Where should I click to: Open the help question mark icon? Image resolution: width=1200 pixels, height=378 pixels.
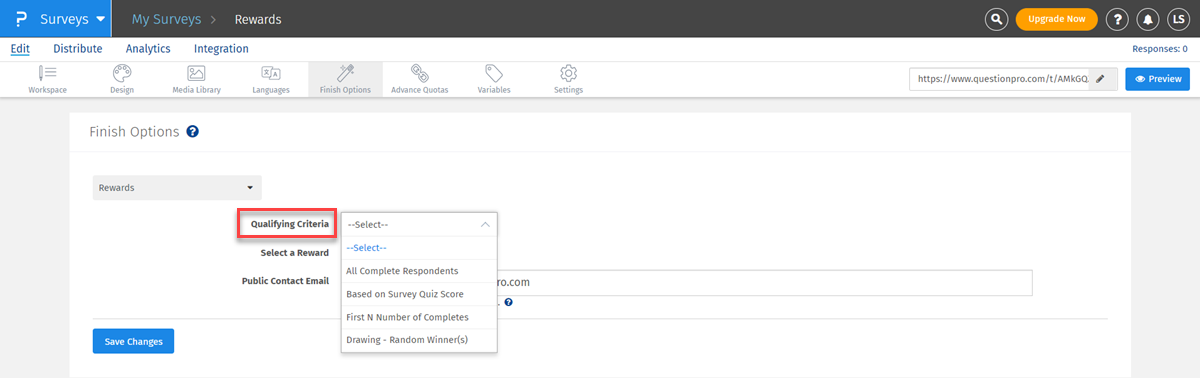(x=1118, y=19)
